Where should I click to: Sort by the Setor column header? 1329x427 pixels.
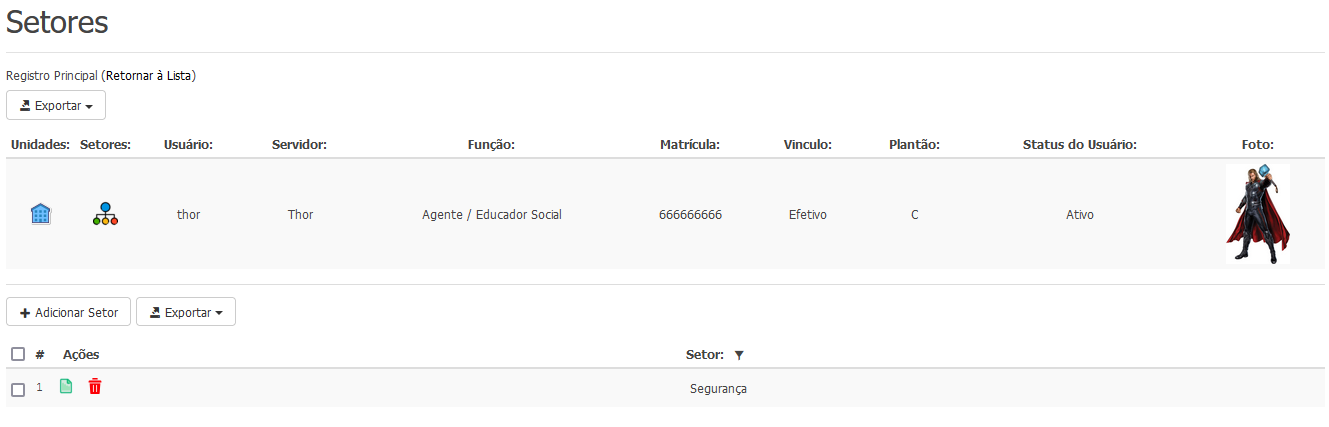click(x=705, y=354)
